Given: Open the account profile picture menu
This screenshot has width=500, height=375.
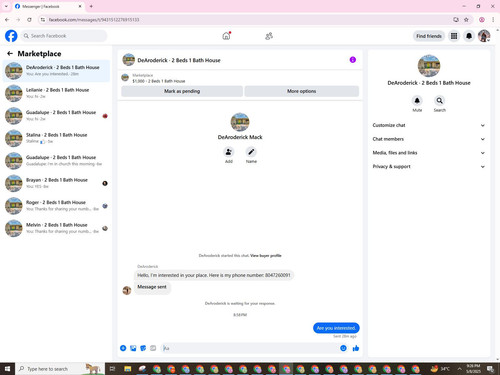Looking at the screenshot, I should (484, 36).
